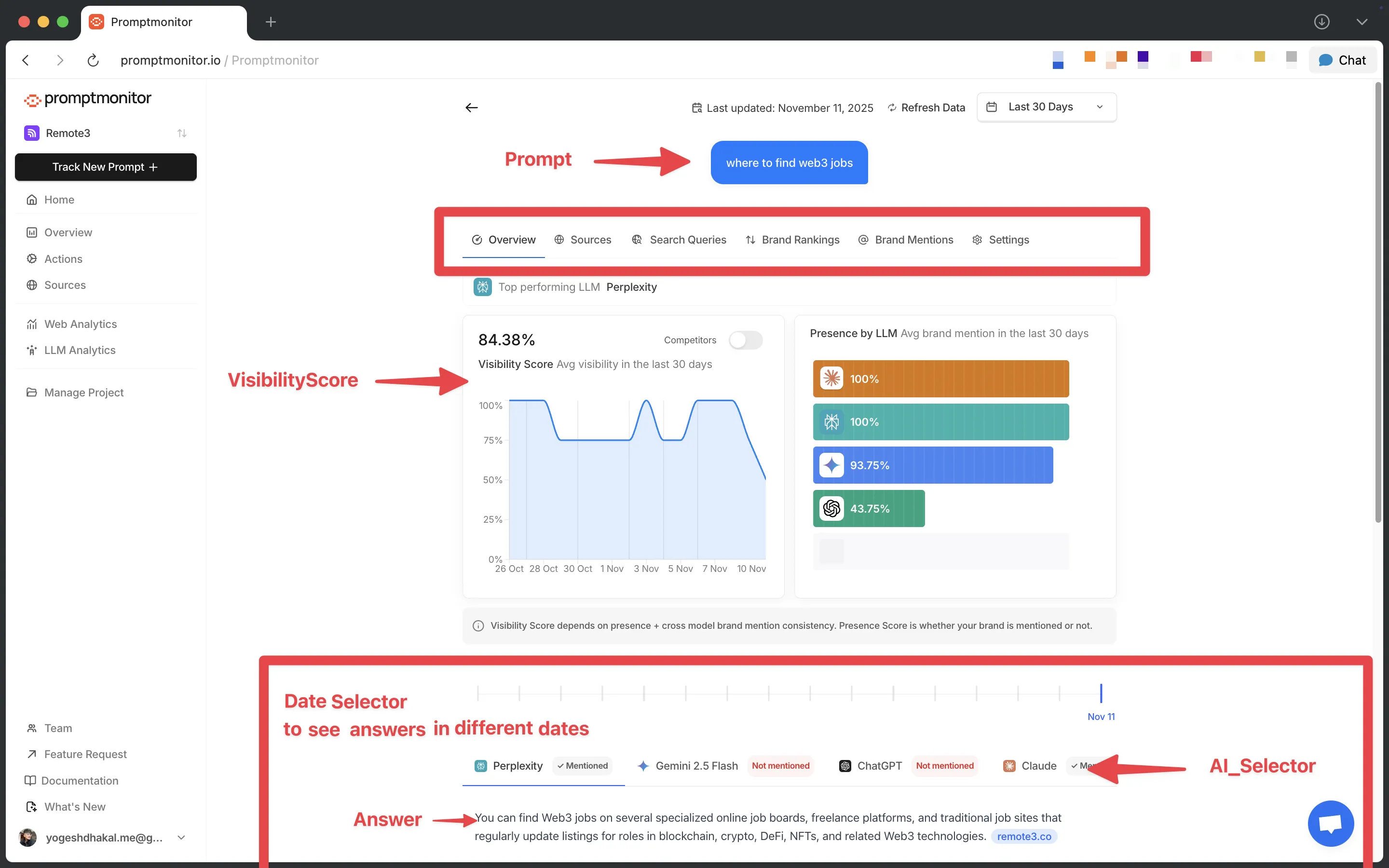Screen dimensions: 1389x868
Task: Expand the account menu chevron near the email
Action: (x=181, y=838)
